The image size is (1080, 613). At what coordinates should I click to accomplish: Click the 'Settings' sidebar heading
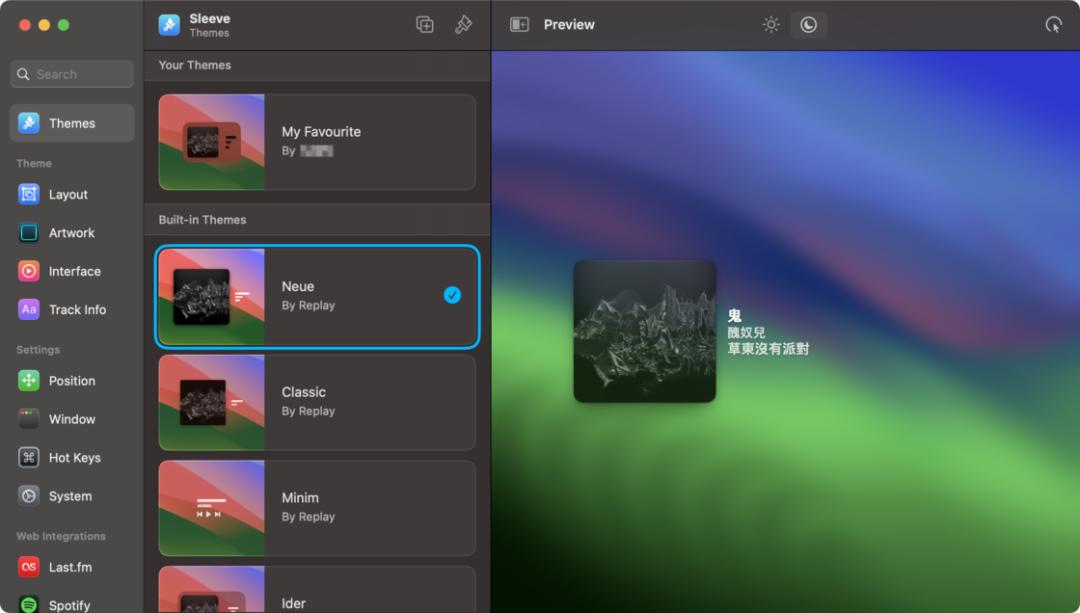click(x=38, y=350)
